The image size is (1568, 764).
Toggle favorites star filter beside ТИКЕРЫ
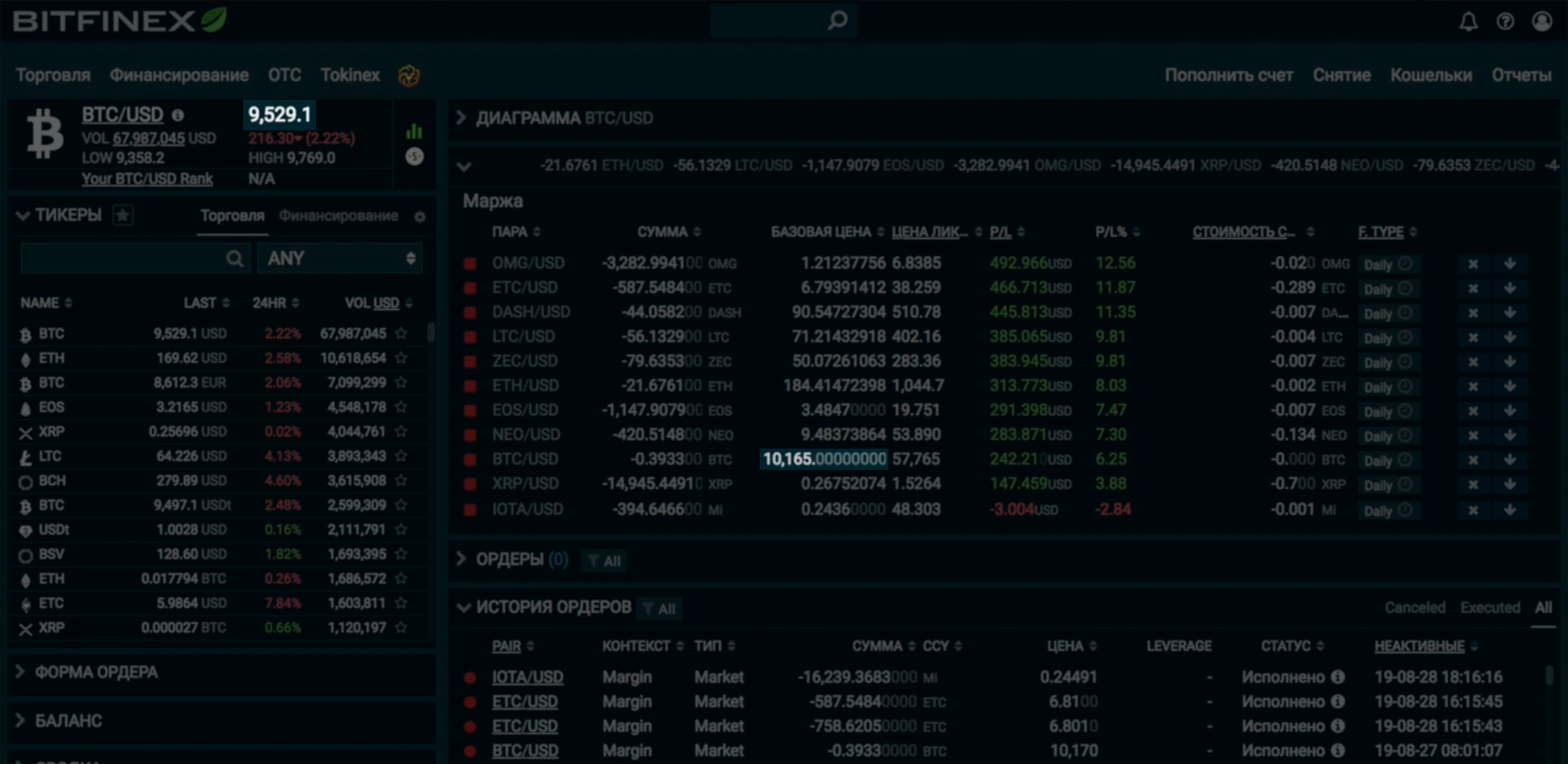click(122, 215)
